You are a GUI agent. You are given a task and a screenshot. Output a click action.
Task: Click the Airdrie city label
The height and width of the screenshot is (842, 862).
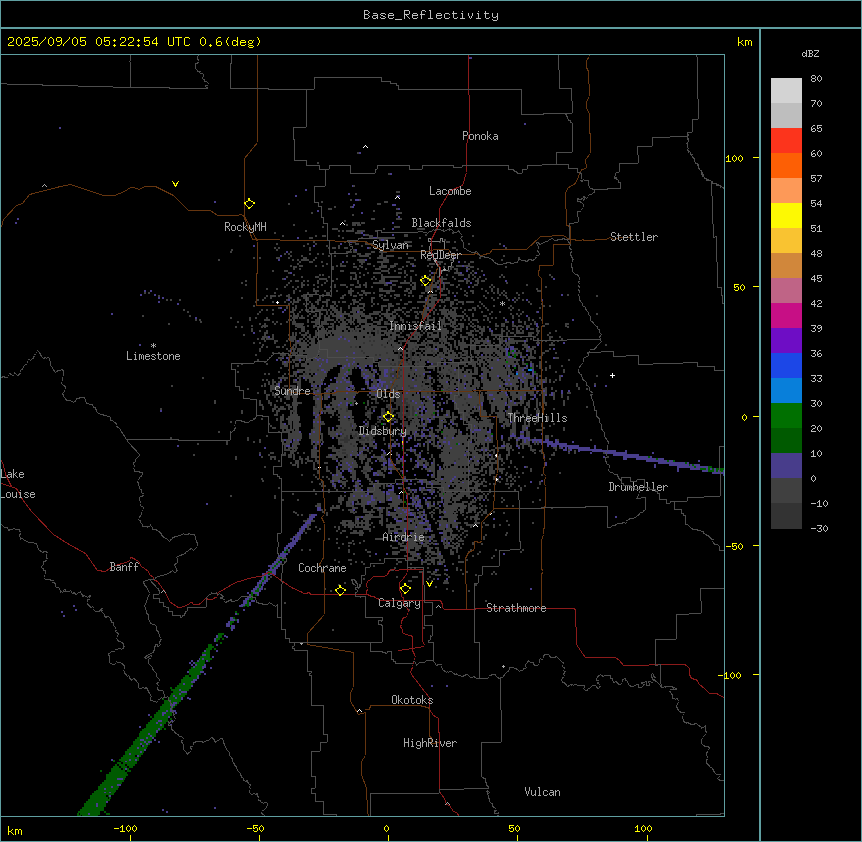403,537
